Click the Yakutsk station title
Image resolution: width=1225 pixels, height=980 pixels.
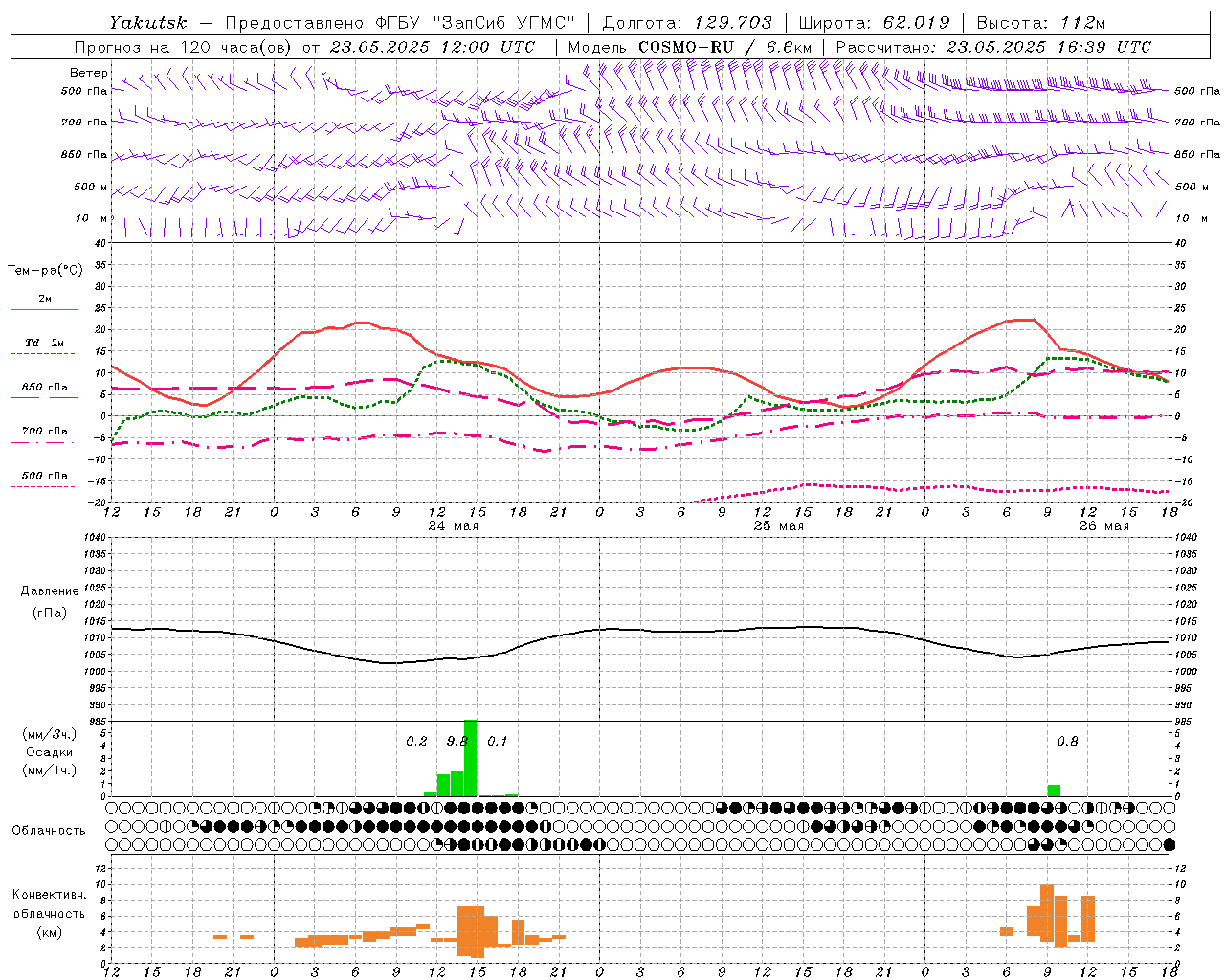coord(148,22)
